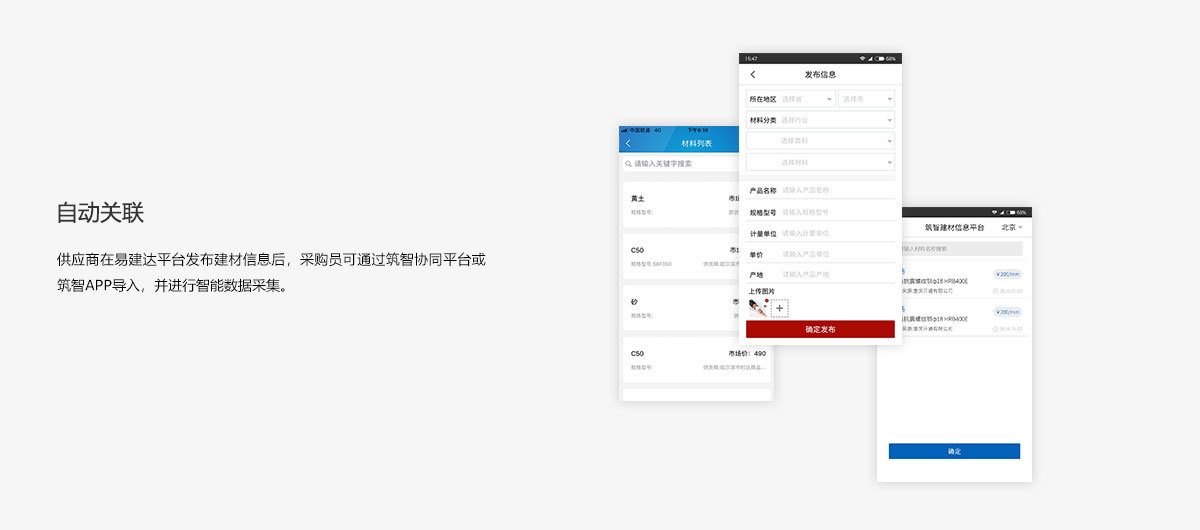Screen dimensions: 1200x530
Task: Open the 选择省 province dropdown
Action: pos(806,99)
